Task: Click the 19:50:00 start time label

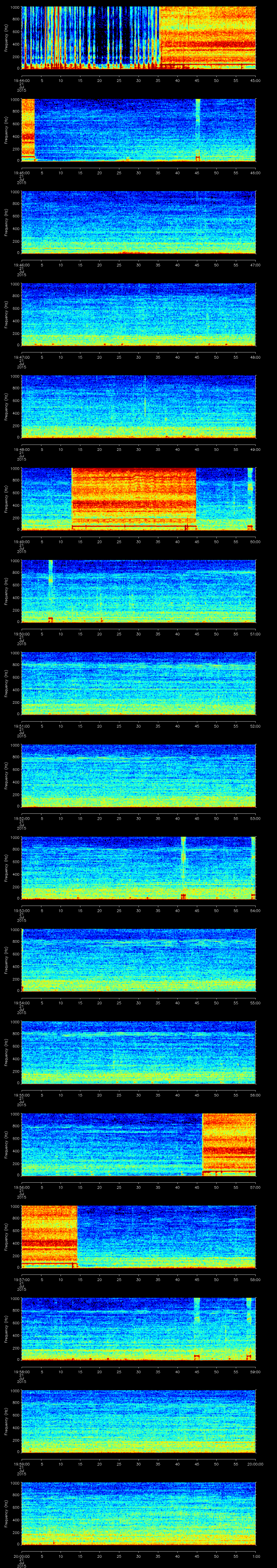Action: coord(21,634)
